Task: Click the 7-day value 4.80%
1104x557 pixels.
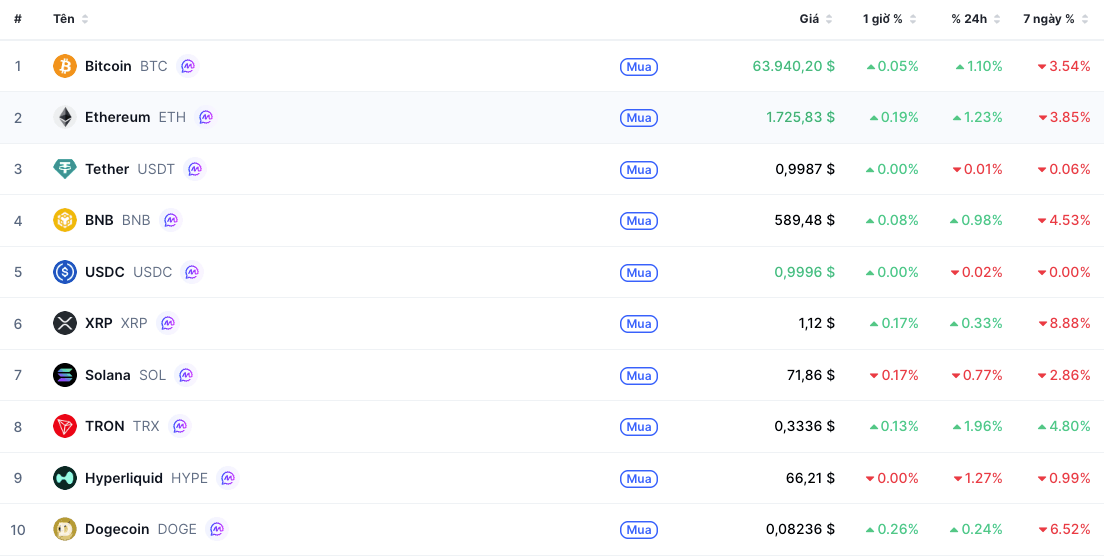Action: pos(1064,426)
